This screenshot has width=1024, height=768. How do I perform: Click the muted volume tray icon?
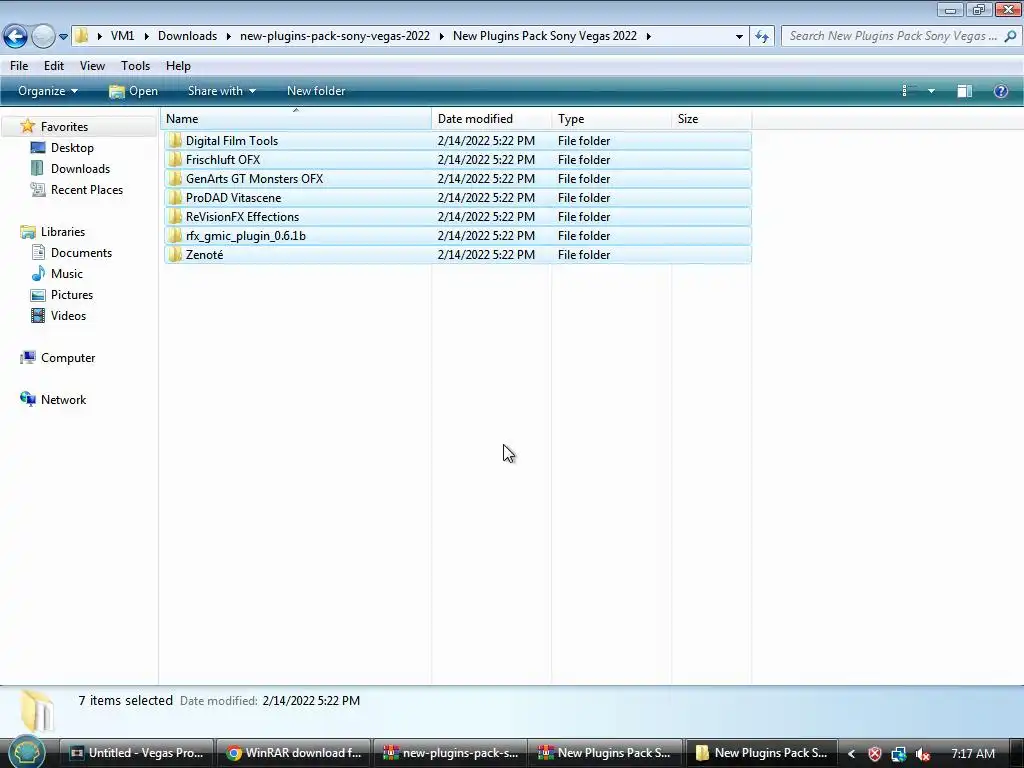coord(923,754)
